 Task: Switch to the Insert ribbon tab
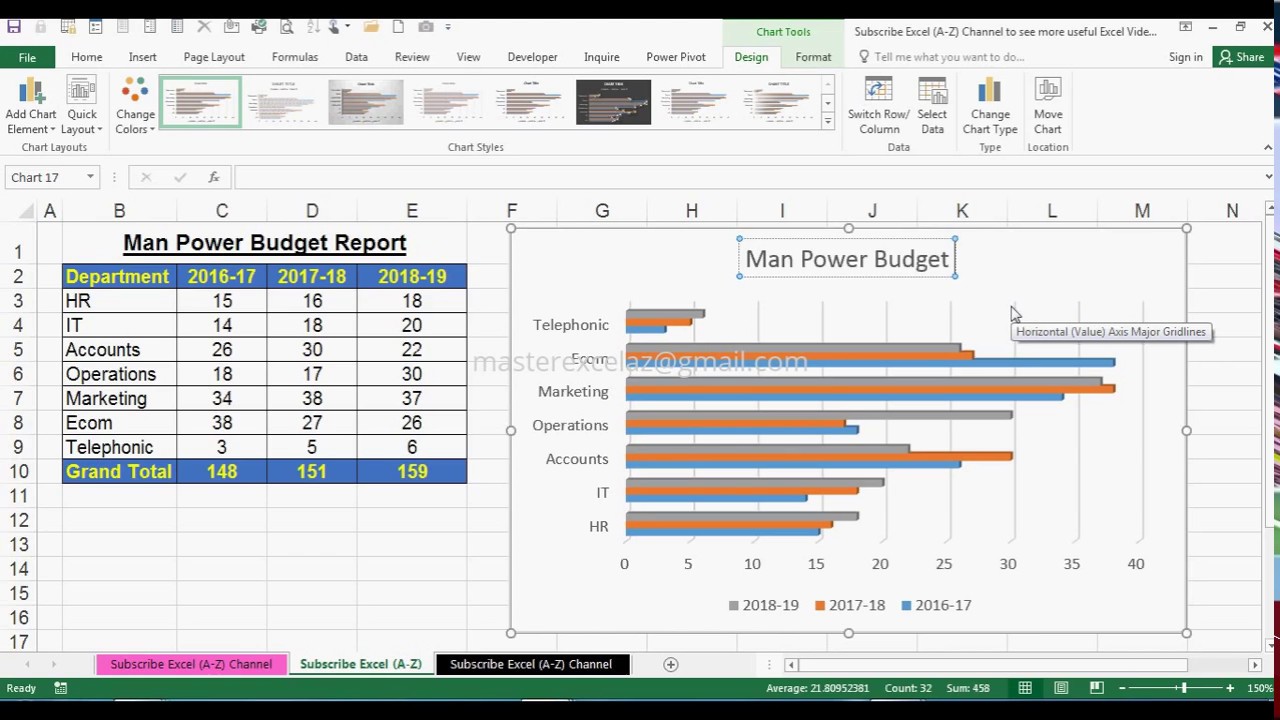click(142, 57)
